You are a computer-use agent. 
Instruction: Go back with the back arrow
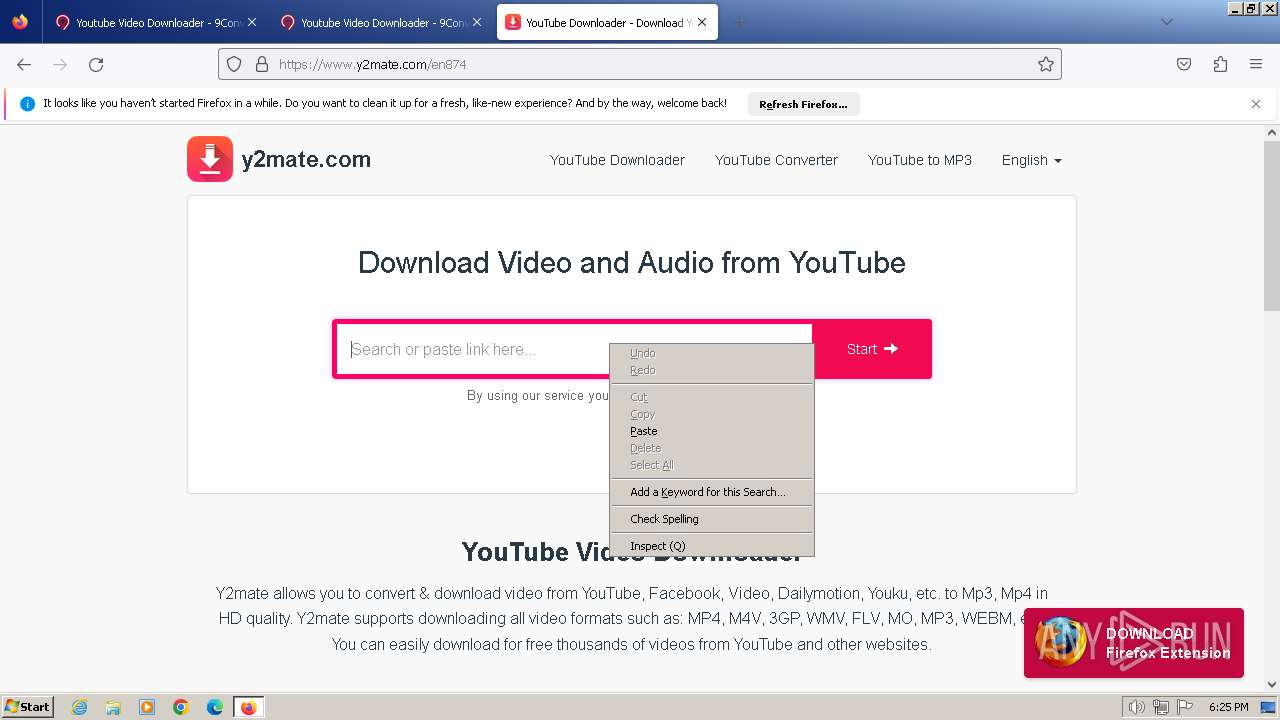pyautogui.click(x=24, y=64)
